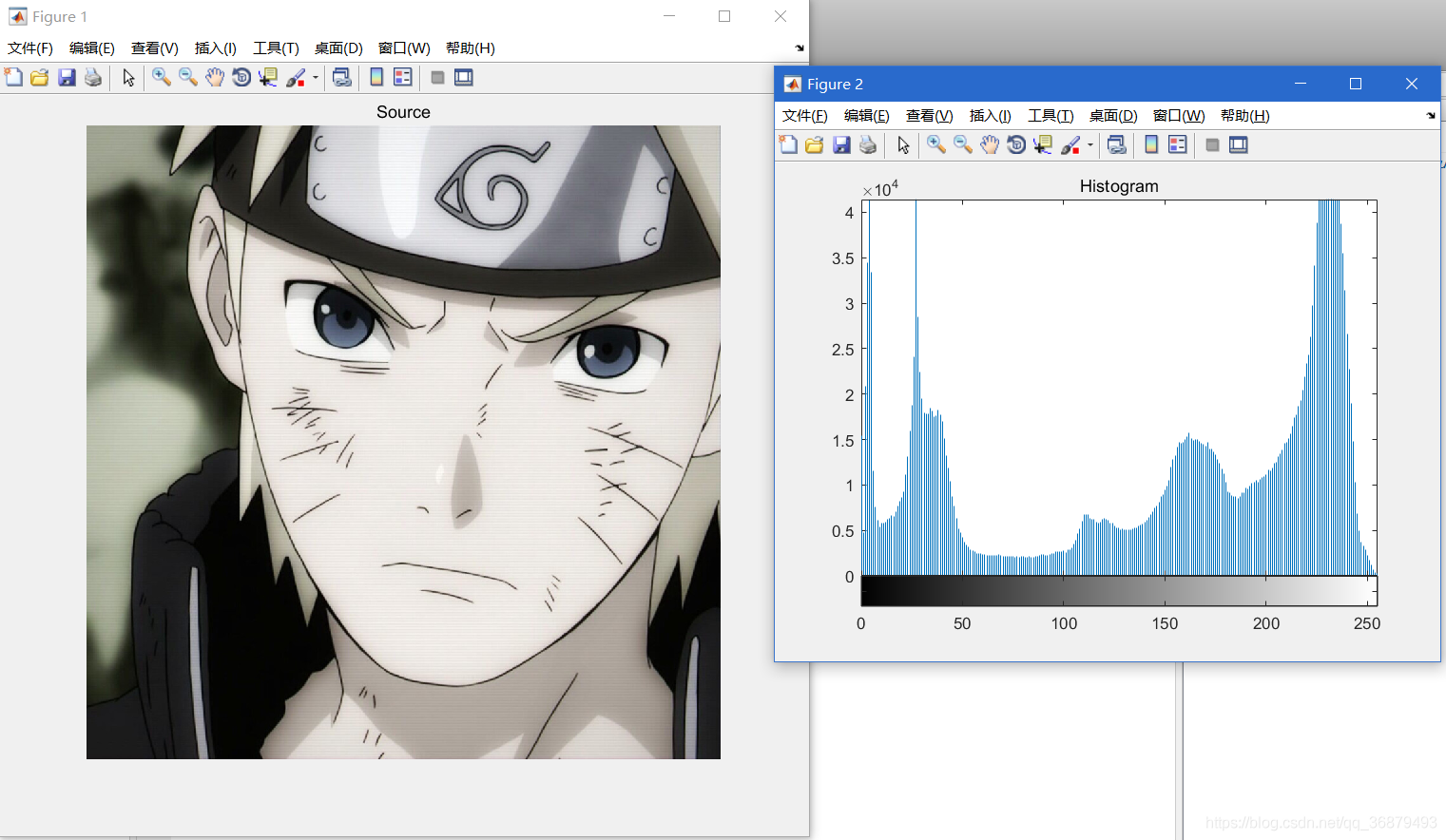
Task: Open 插入(I) menu in Figure 1
Action: pos(216,48)
